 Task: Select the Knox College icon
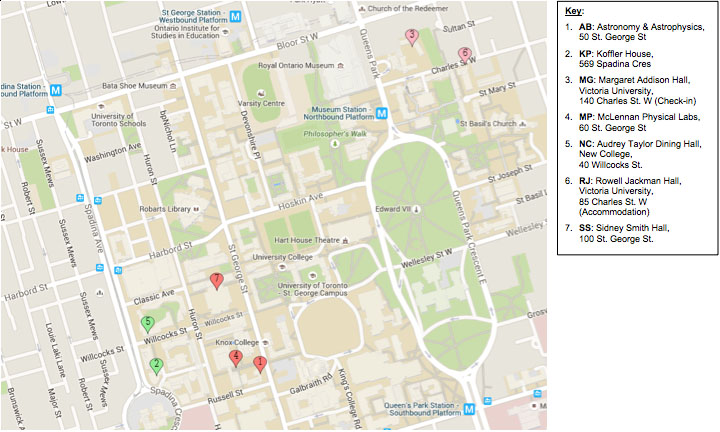265,342
